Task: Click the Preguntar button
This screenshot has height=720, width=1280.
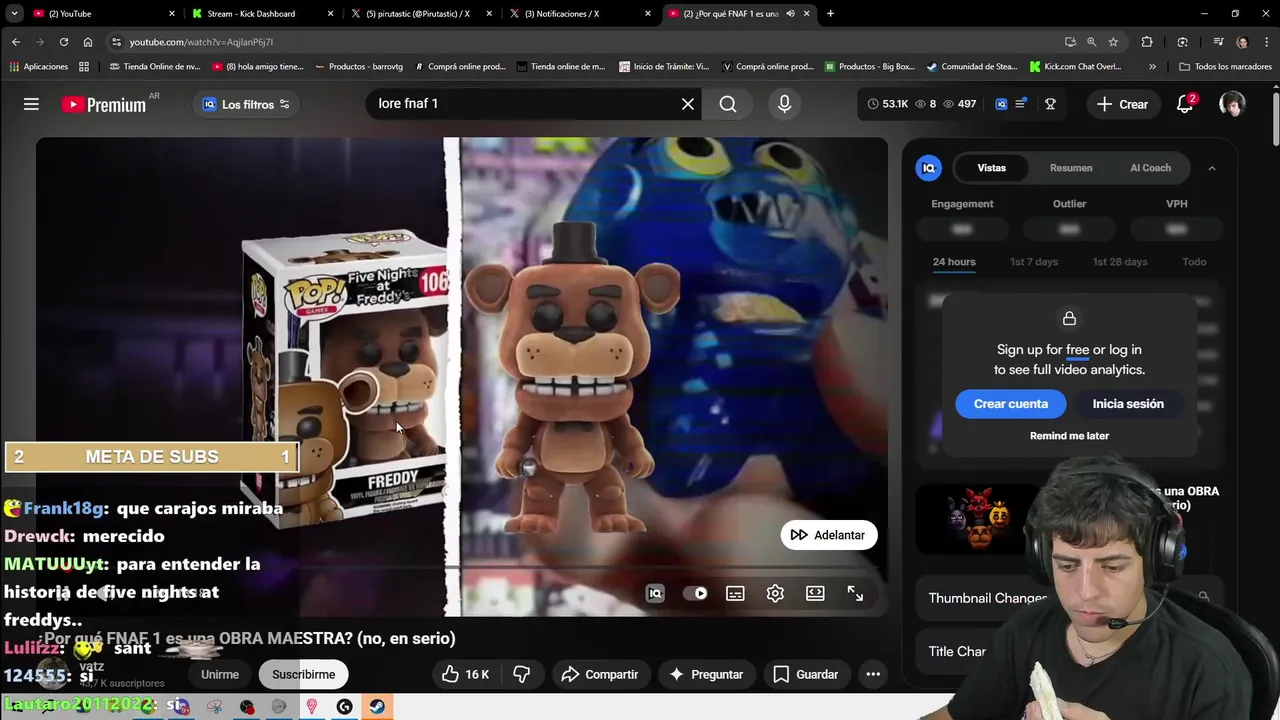Action: 706,674
